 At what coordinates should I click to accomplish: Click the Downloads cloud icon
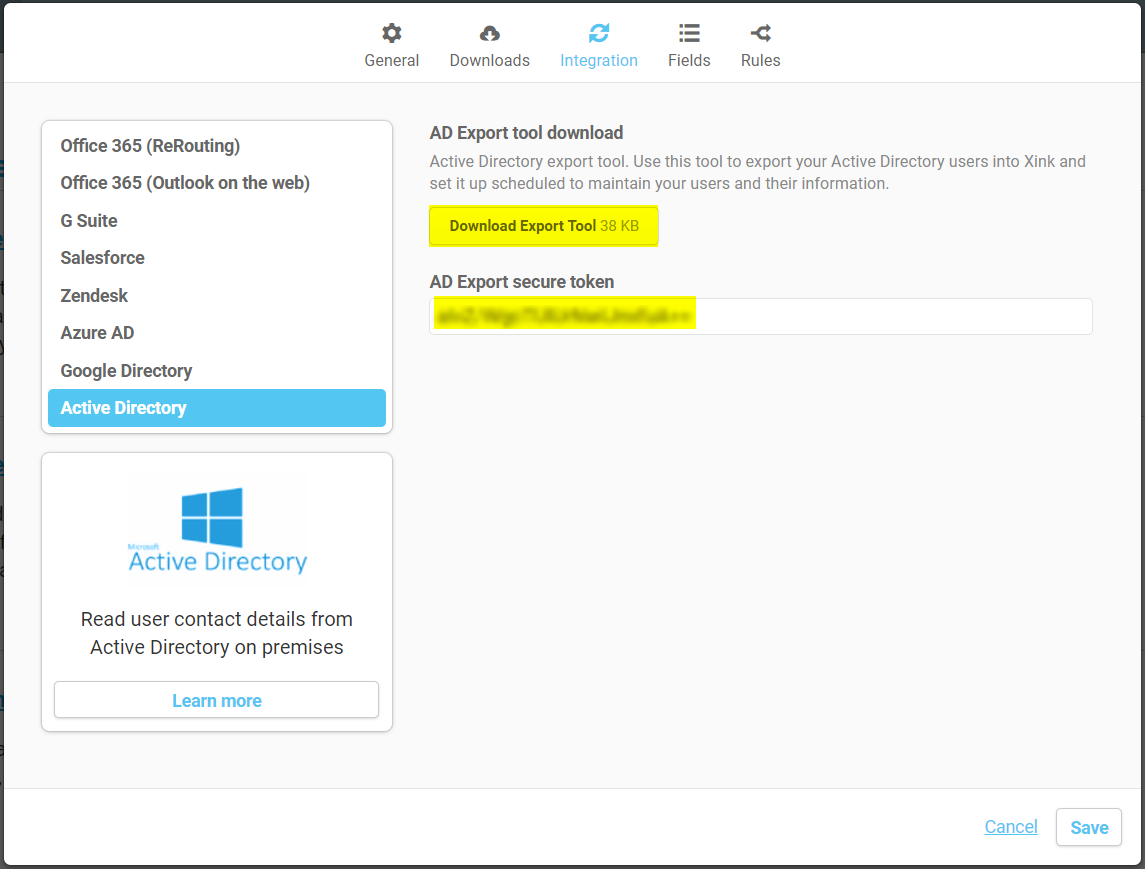pos(489,33)
